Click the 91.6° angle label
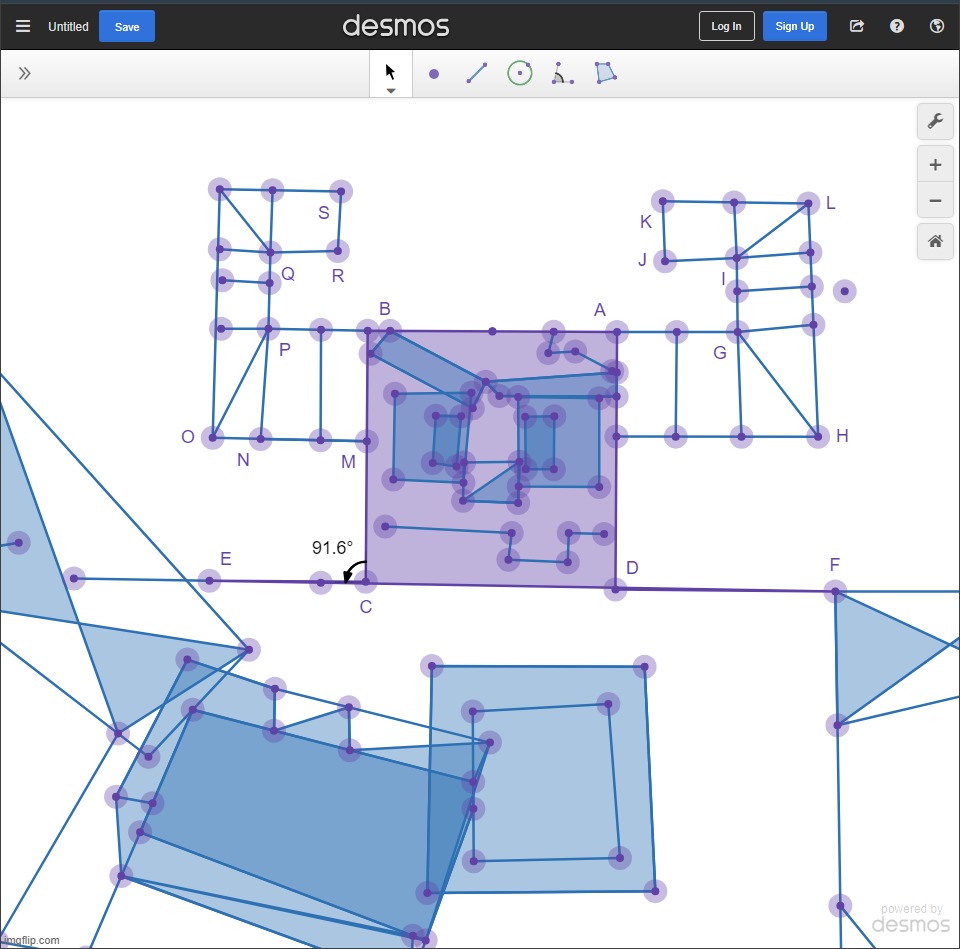The height and width of the screenshot is (949, 960). point(332,547)
